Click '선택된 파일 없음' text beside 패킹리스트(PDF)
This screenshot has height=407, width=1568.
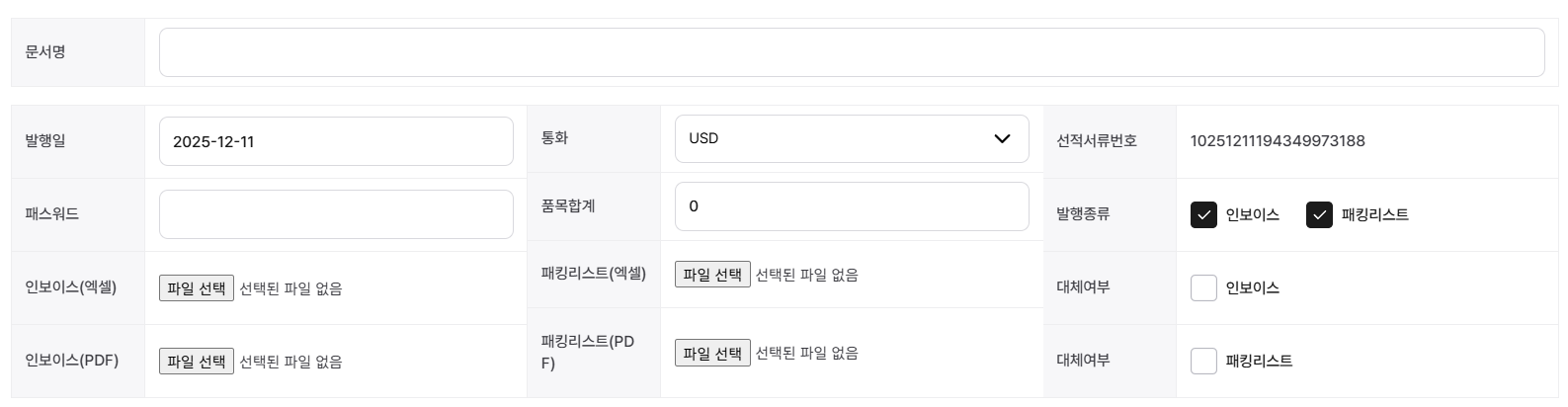[x=806, y=353]
